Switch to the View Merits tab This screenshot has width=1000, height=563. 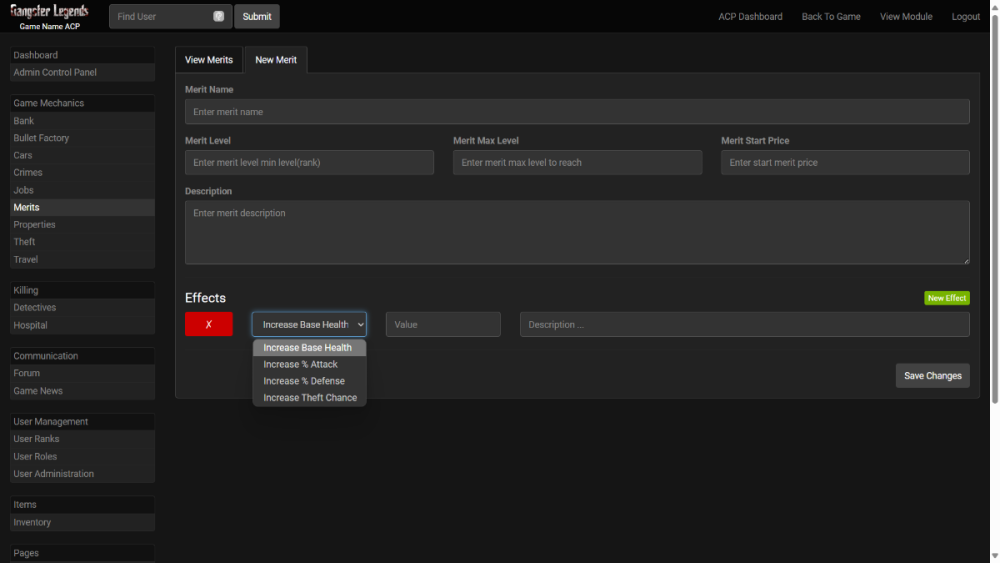[x=209, y=60]
